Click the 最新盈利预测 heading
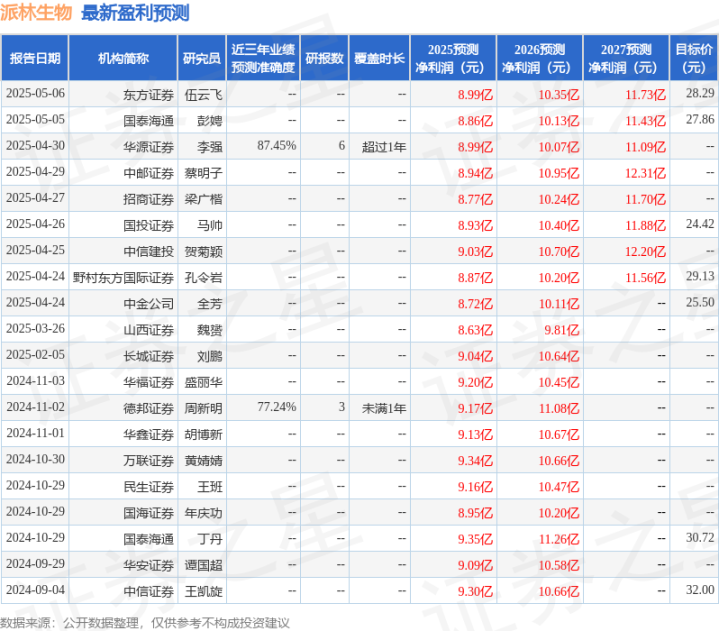The height and width of the screenshot is (631, 719). click(x=135, y=12)
